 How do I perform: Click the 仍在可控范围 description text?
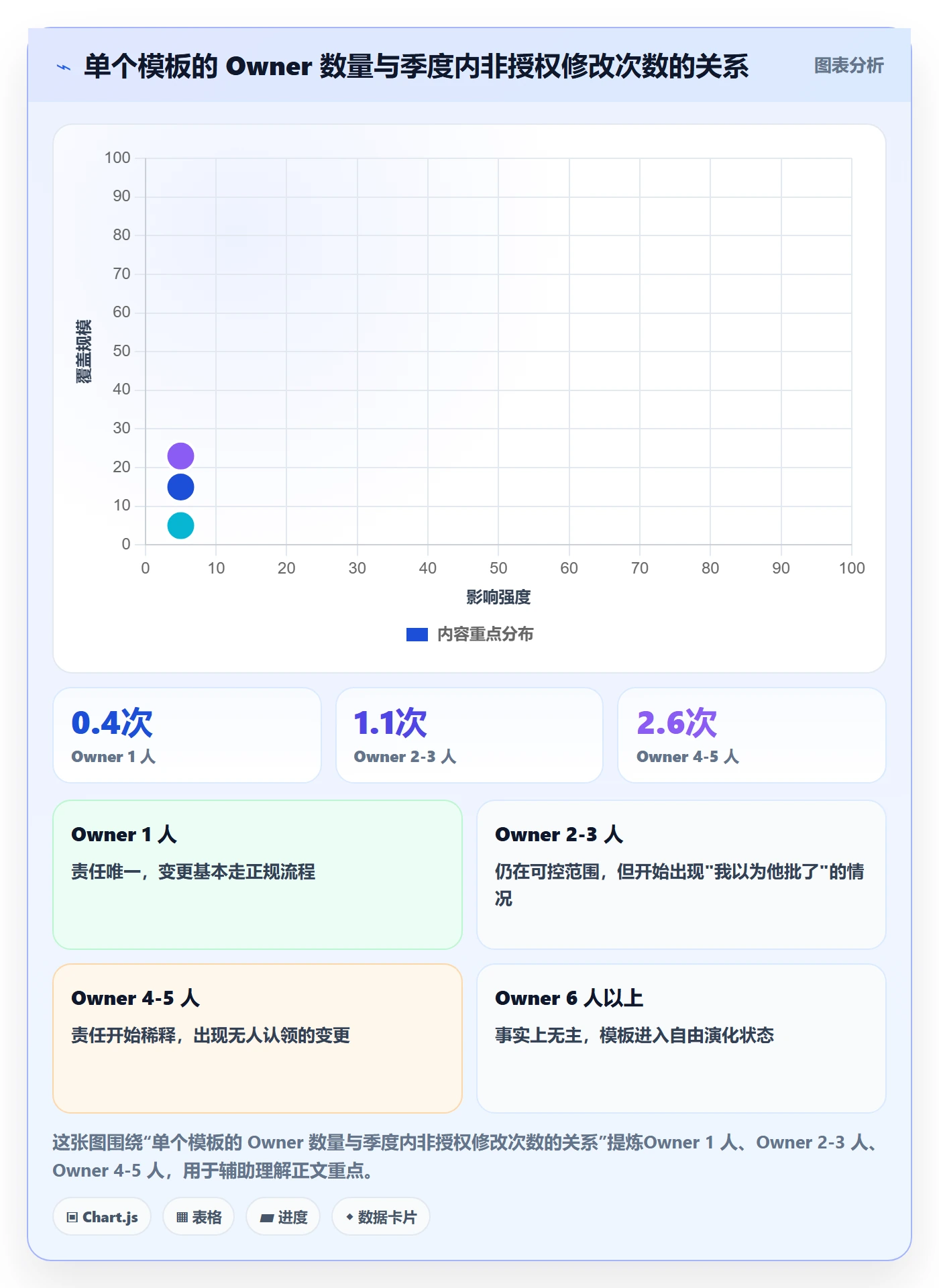[679, 885]
